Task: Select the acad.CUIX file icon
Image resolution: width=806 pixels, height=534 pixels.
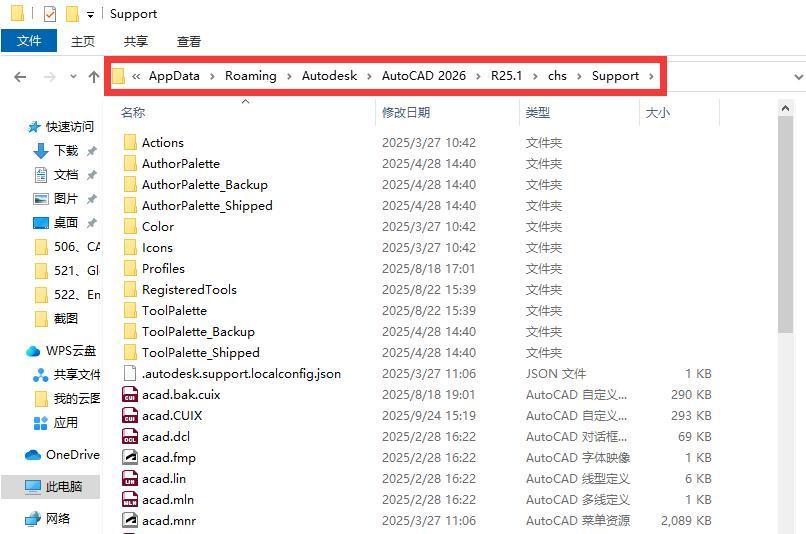Action: 130,416
